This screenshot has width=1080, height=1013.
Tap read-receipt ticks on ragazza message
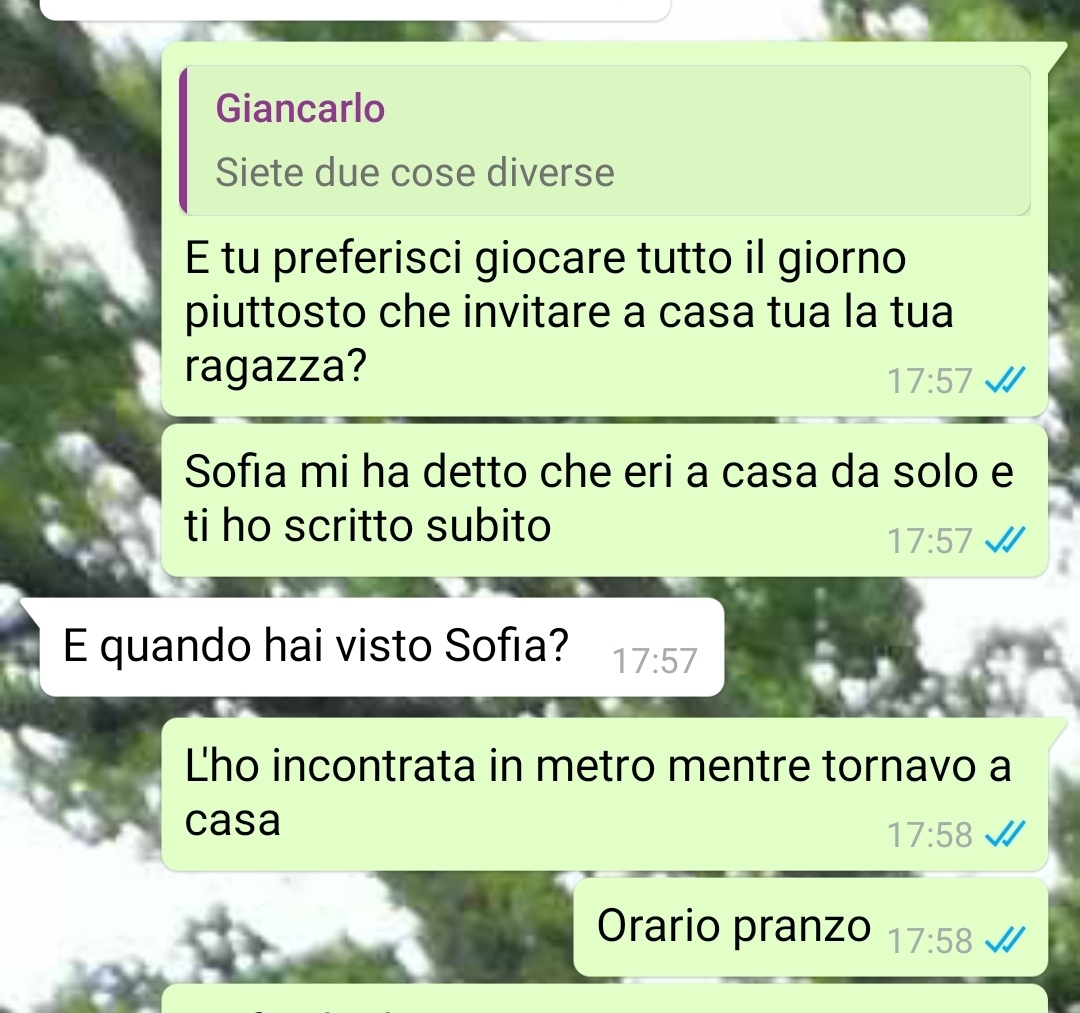(1006, 380)
